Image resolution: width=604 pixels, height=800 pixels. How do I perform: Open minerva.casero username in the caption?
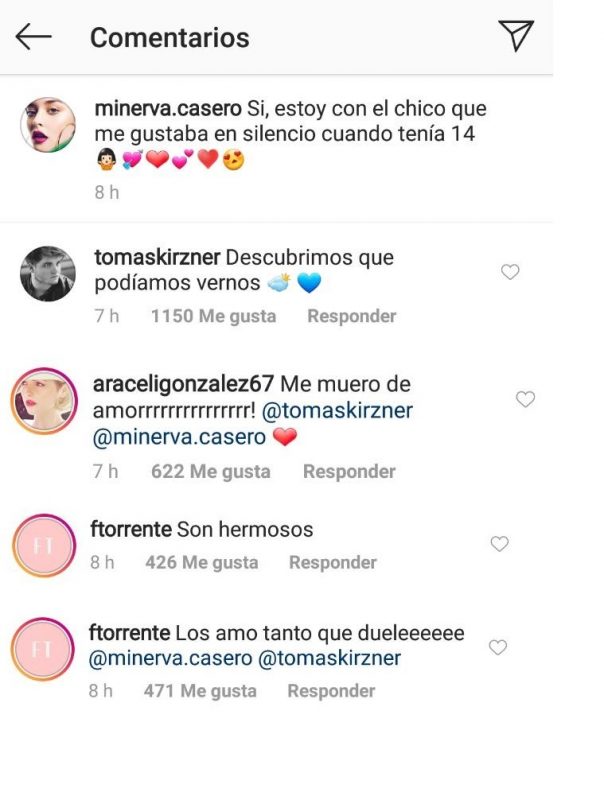coord(168,108)
